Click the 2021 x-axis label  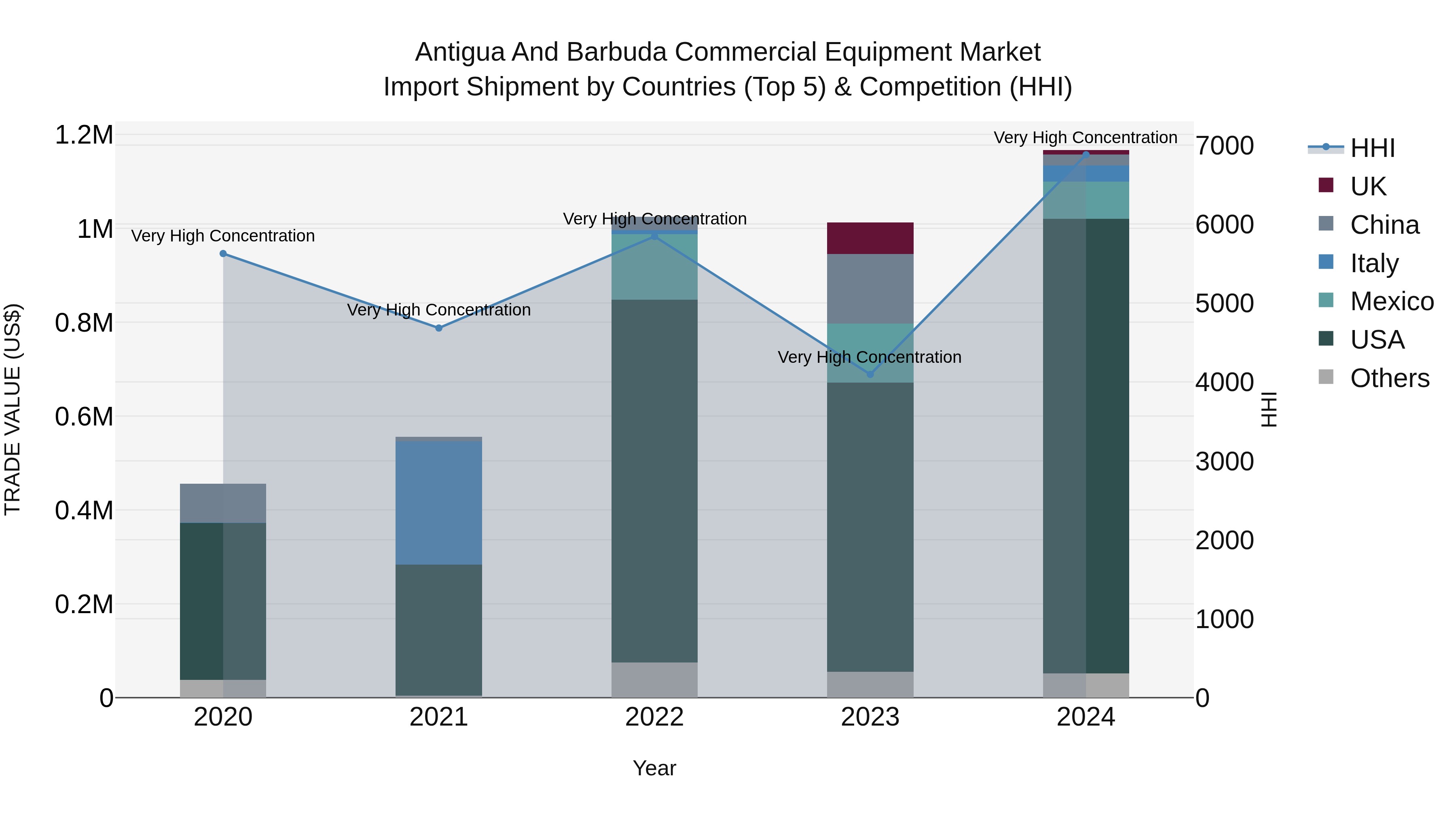pos(438,717)
